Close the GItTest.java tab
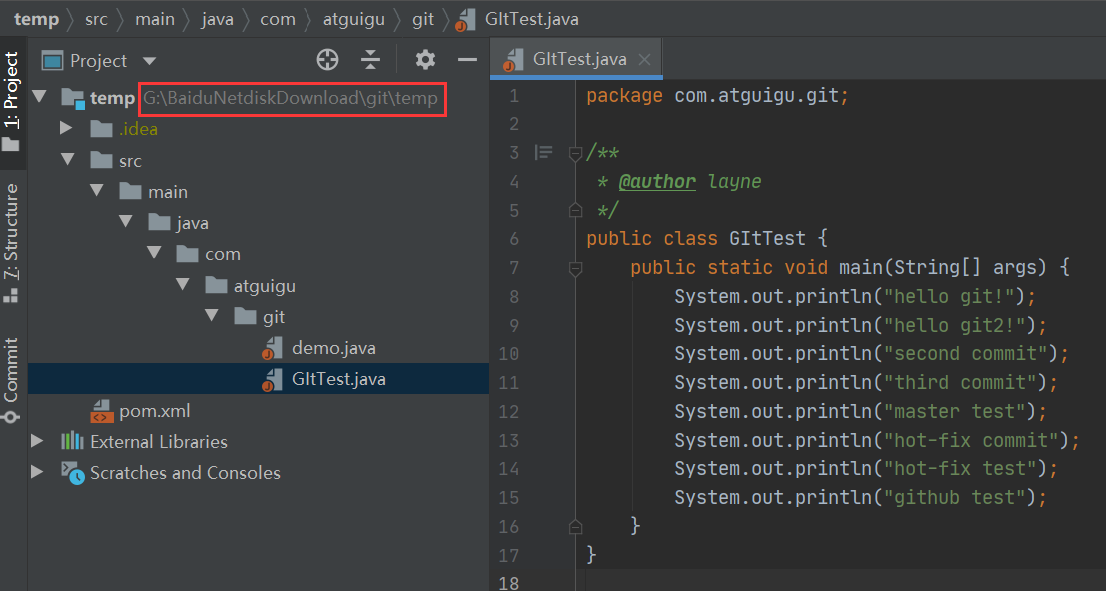The height and width of the screenshot is (591, 1106). click(x=645, y=60)
